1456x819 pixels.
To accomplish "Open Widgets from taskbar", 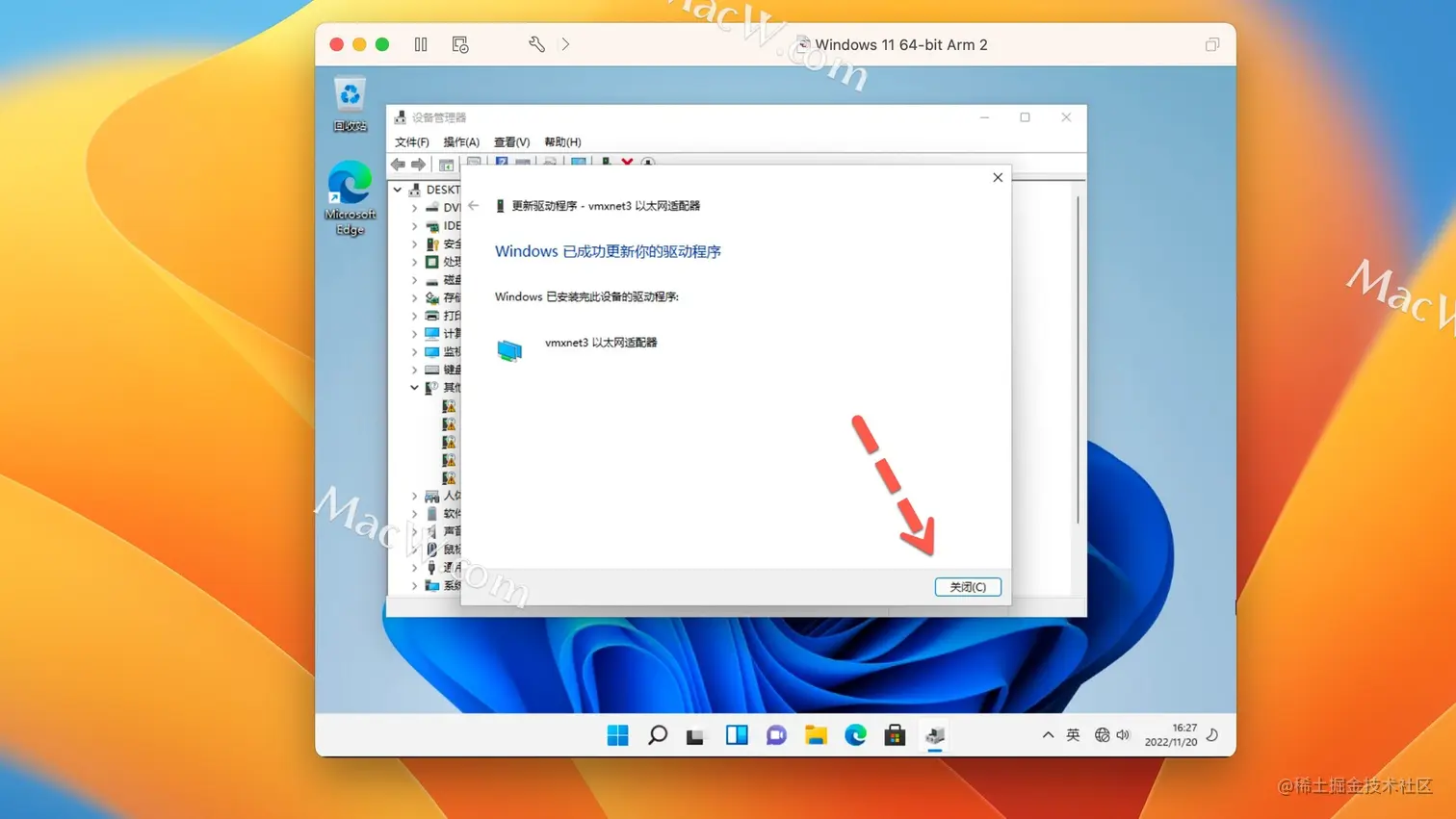I will 737,735.
